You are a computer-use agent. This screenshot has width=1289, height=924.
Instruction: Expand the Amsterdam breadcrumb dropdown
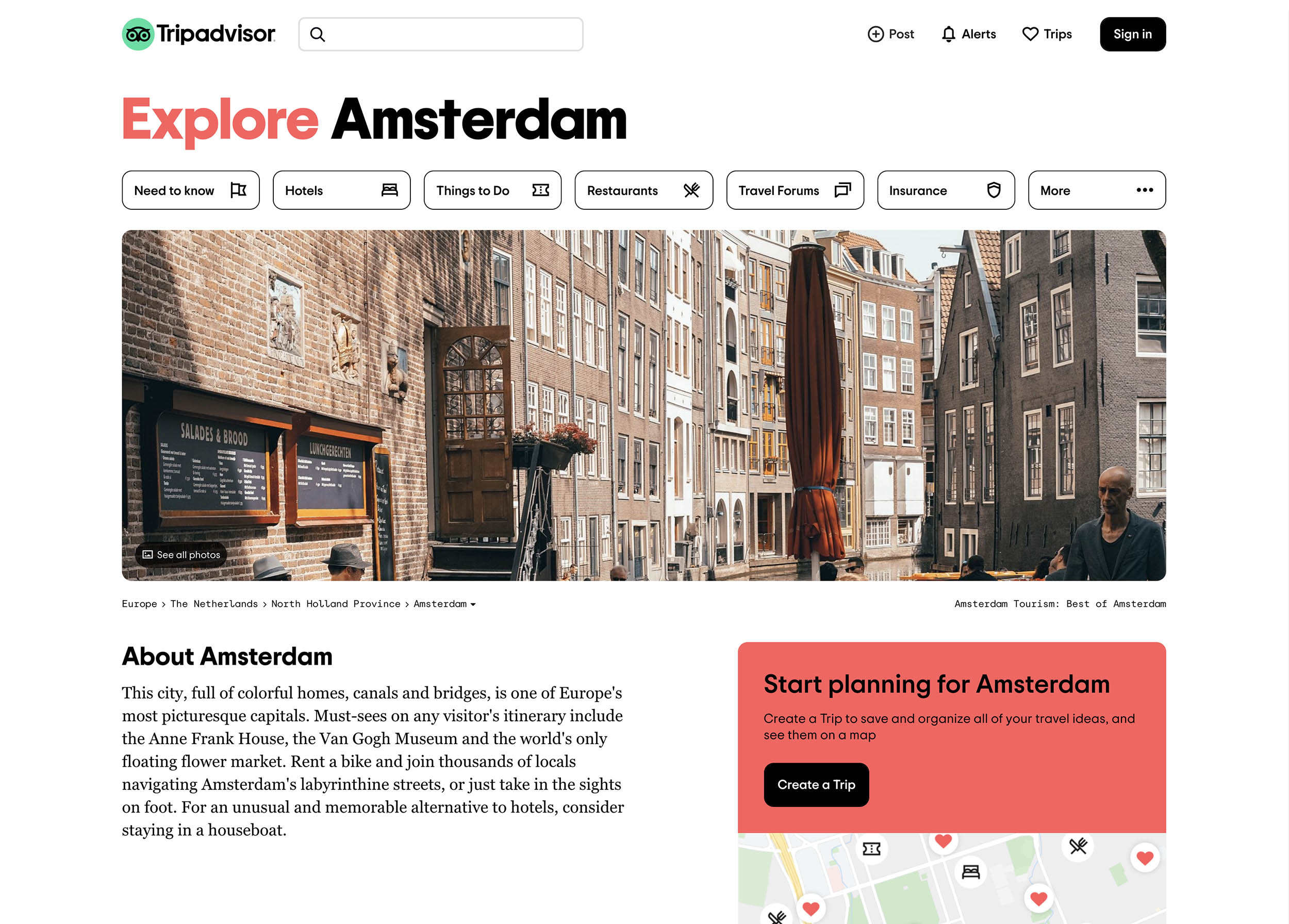444,603
